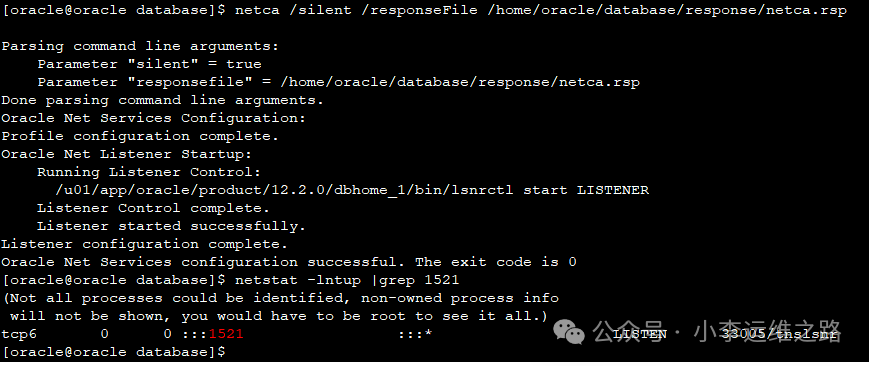Click the 33005/tnslsnr process entry
Screen dimensions: 869x366
(779, 334)
